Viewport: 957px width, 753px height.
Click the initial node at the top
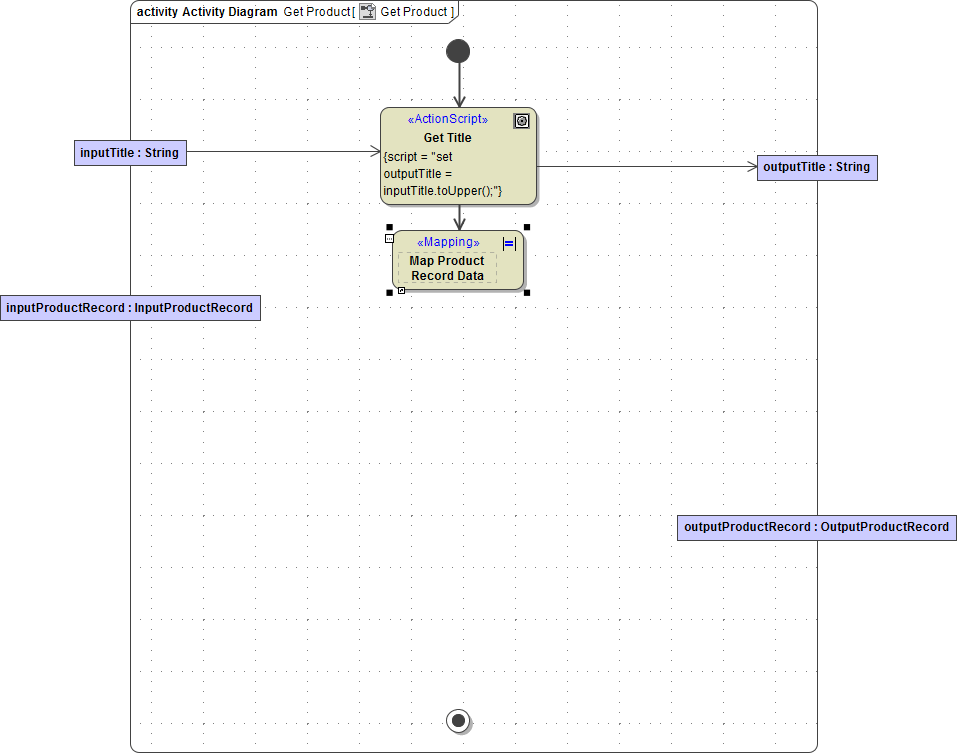tap(458, 50)
